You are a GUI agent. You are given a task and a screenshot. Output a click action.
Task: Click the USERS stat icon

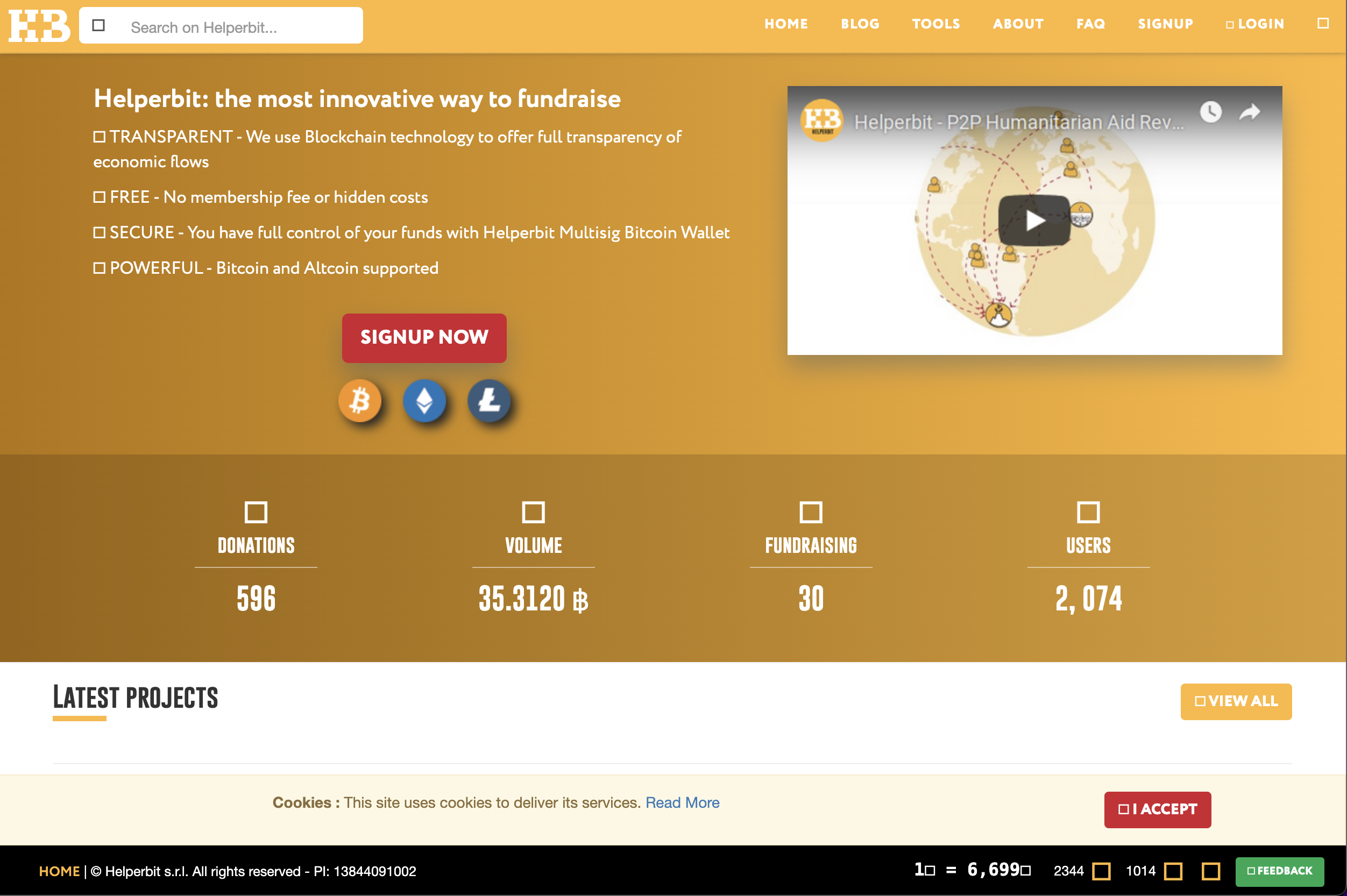1088,512
